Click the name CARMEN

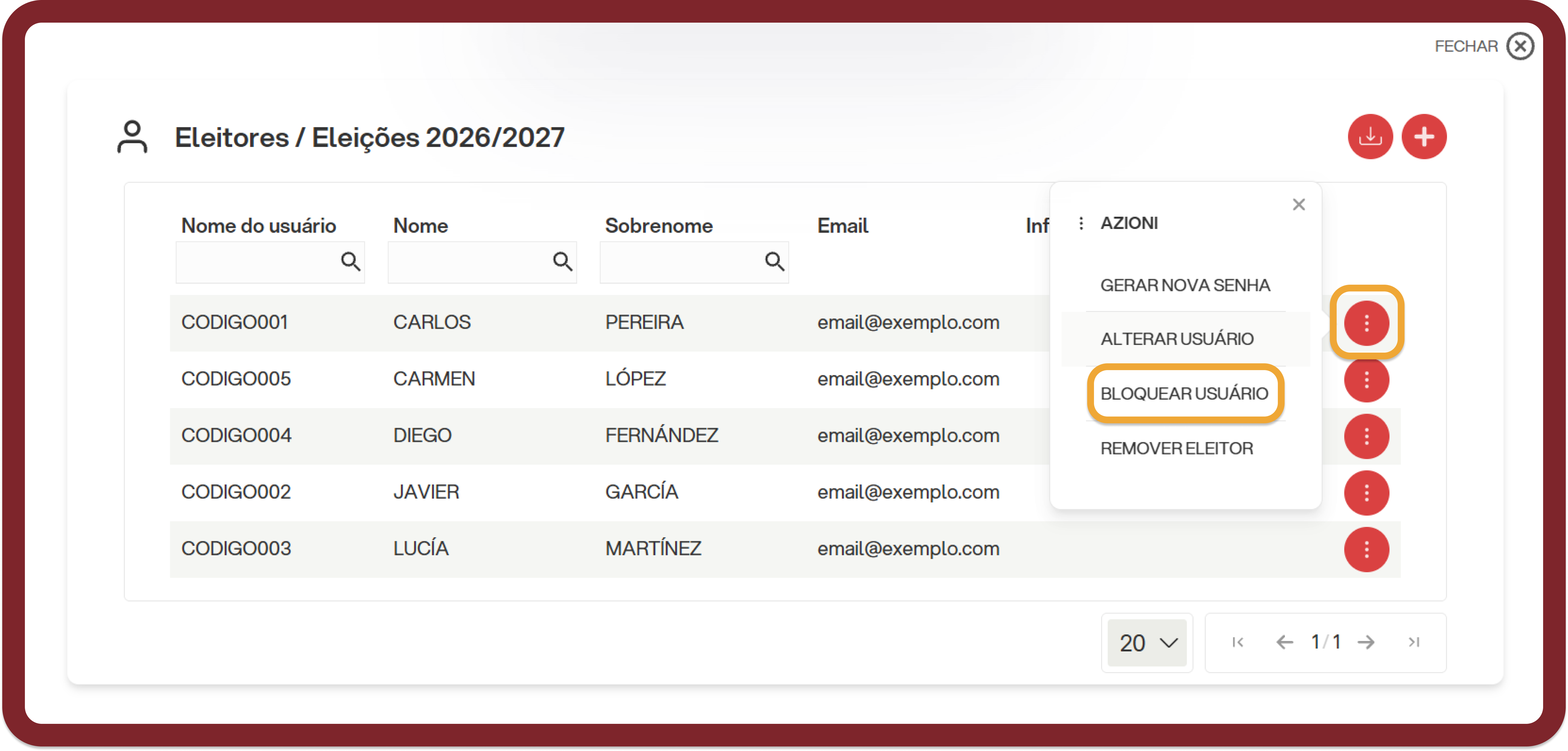click(x=434, y=379)
